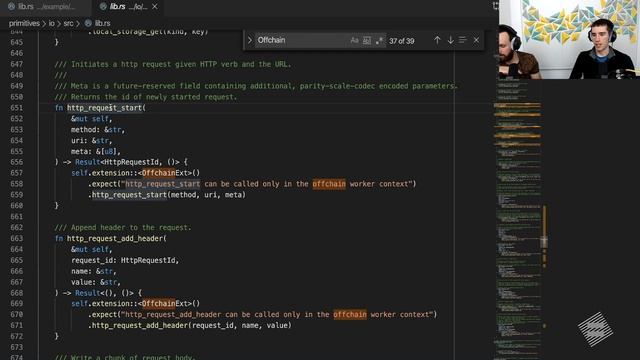Click the Rust icon on first tab
Viewport: 640px width, 360px height.
pyautogui.click(x=11, y=7)
